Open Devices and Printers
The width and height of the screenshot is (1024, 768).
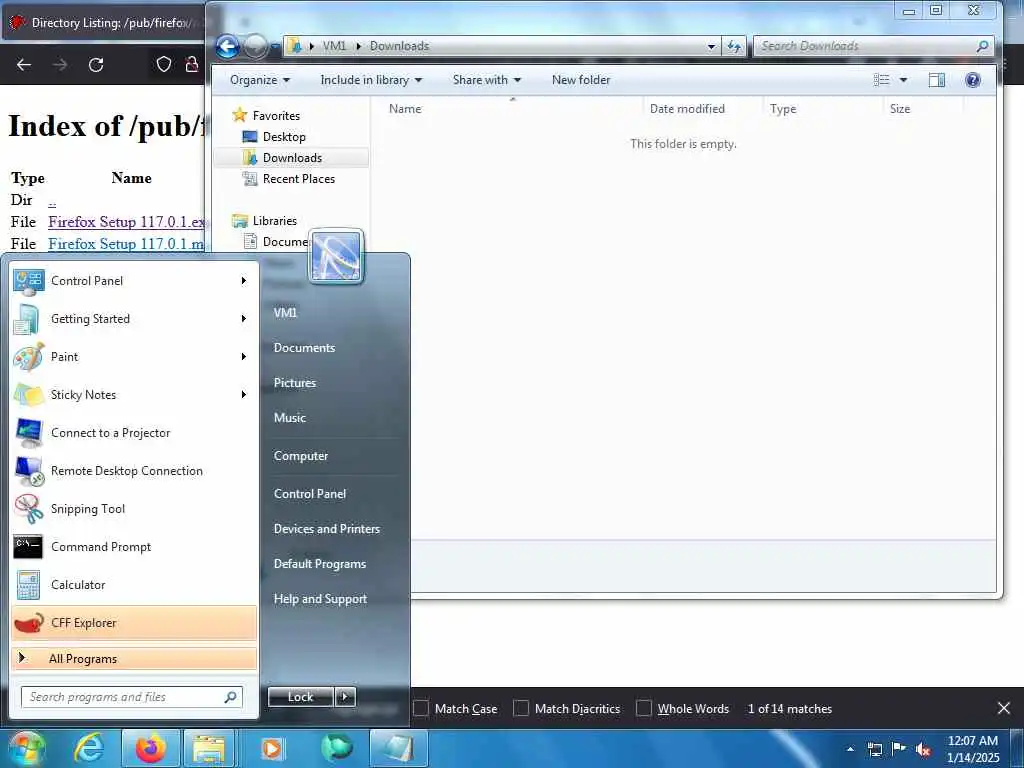point(327,529)
